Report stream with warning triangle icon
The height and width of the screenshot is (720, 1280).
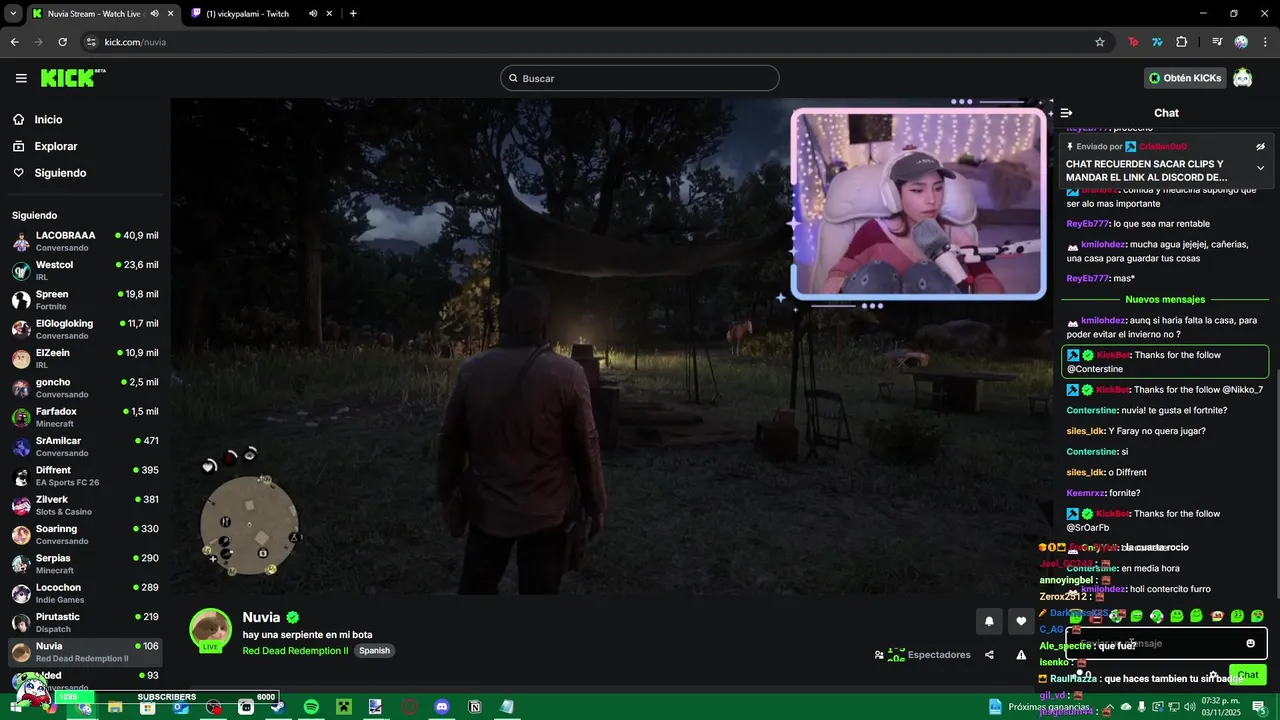[x=1021, y=655]
